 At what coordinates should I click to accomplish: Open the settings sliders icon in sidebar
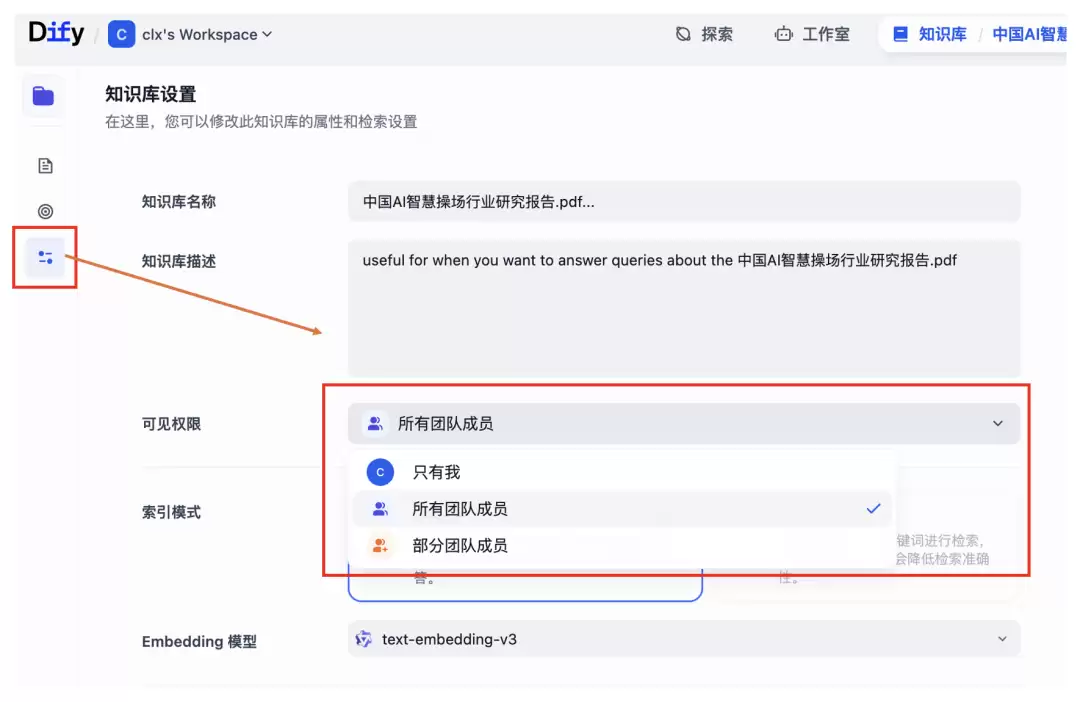(x=45, y=258)
